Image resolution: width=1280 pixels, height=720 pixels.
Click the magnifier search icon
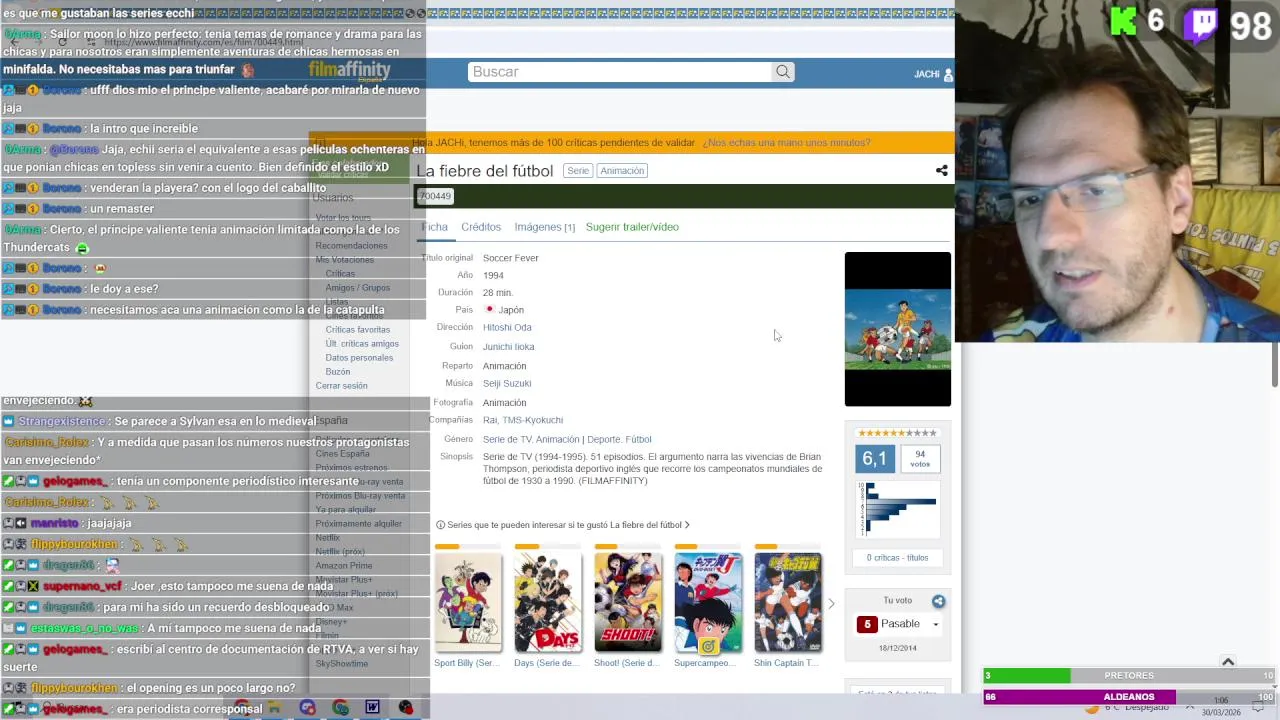[x=783, y=72]
